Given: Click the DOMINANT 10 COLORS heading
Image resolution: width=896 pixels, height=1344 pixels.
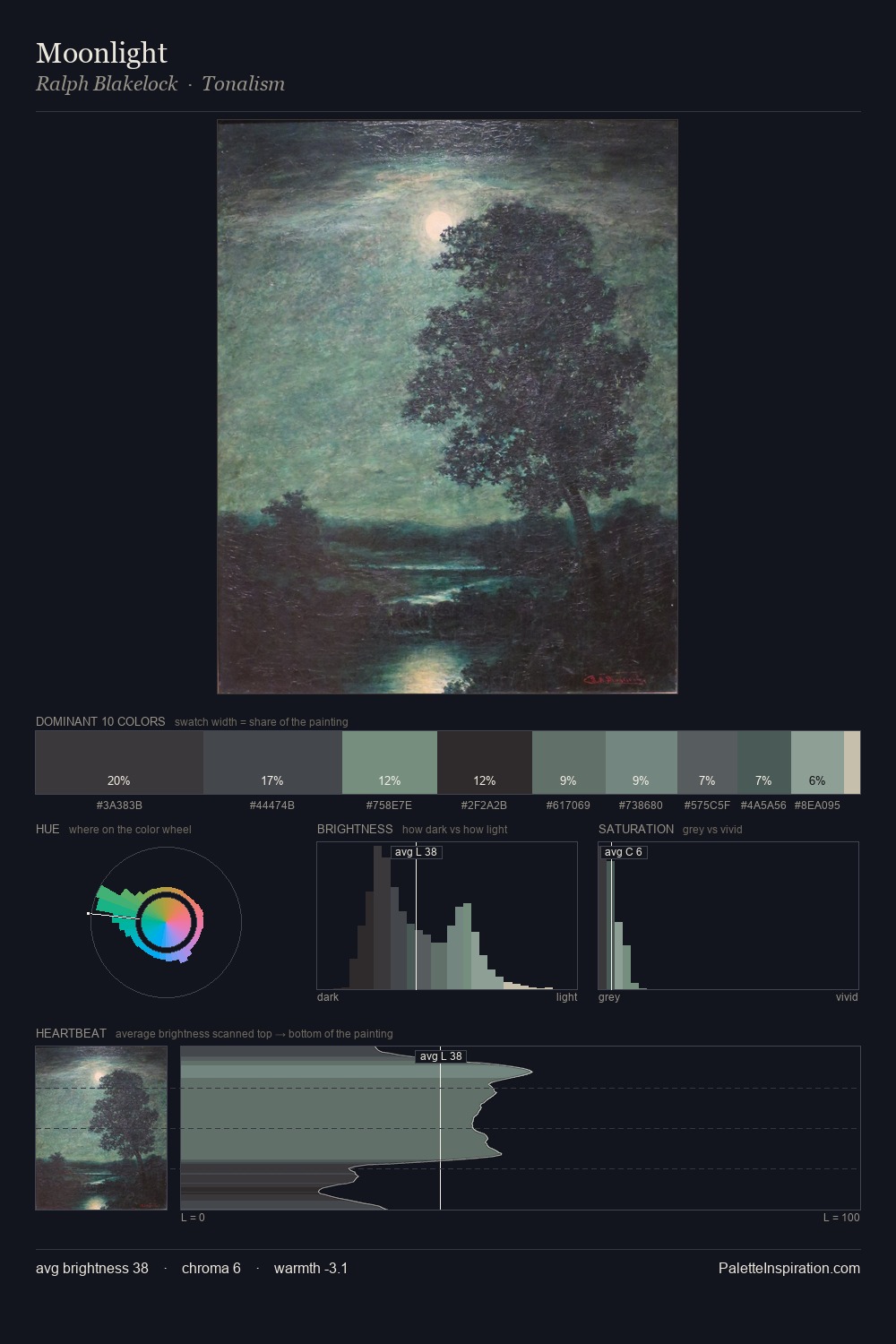Looking at the screenshot, I should [x=100, y=722].
